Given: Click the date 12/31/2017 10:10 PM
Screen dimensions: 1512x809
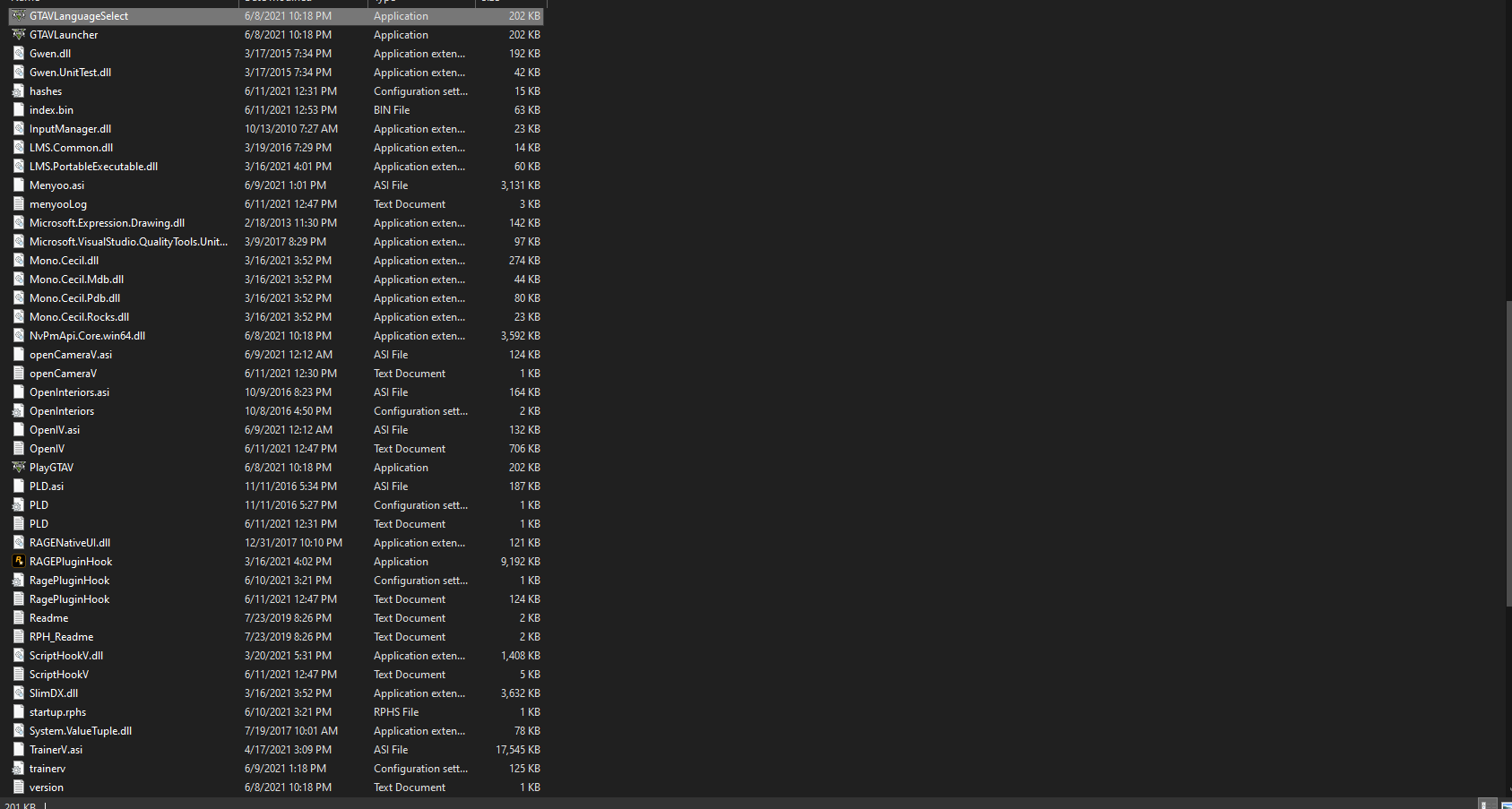Looking at the screenshot, I should (x=293, y=543).
